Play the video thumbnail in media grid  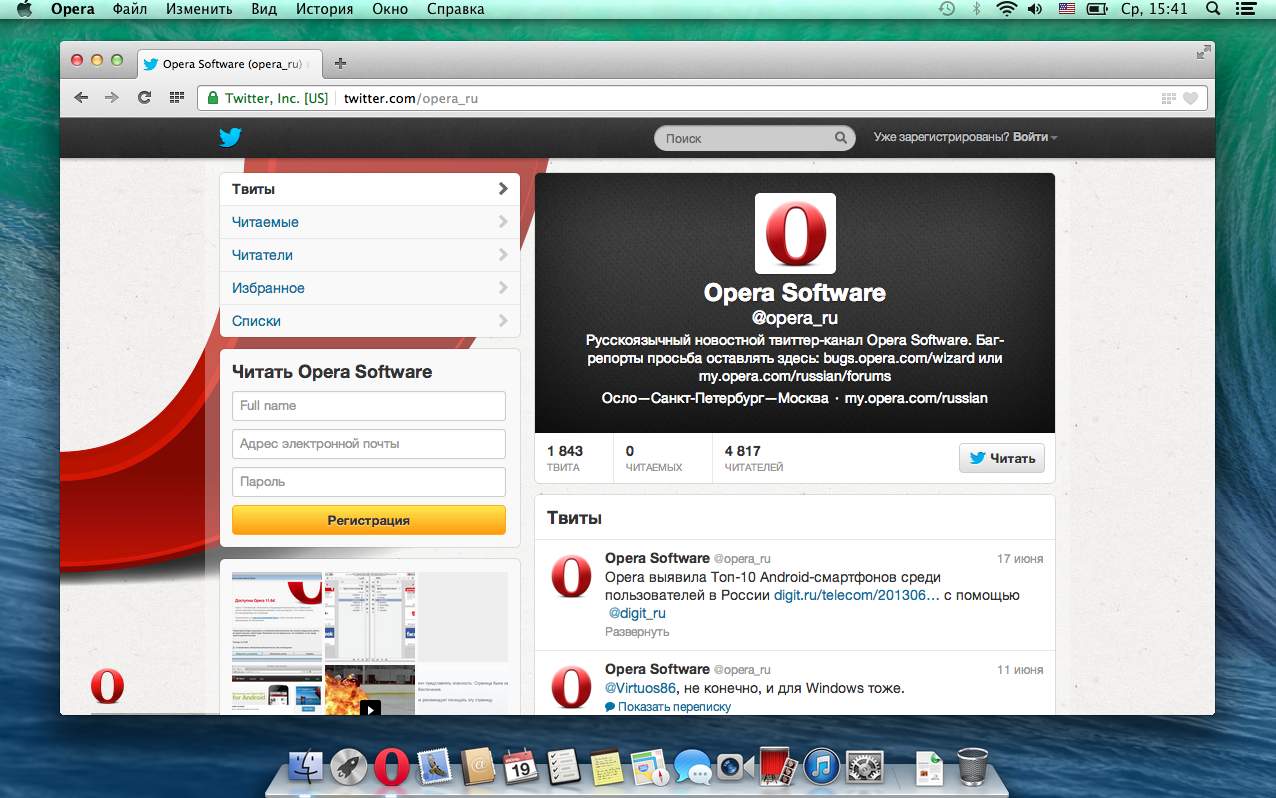pos(370,708)
